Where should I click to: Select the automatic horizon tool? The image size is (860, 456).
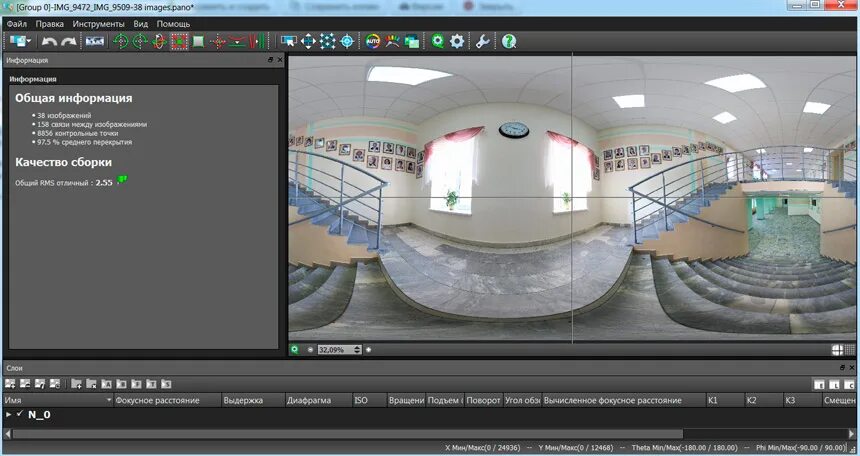click(237, 41)
